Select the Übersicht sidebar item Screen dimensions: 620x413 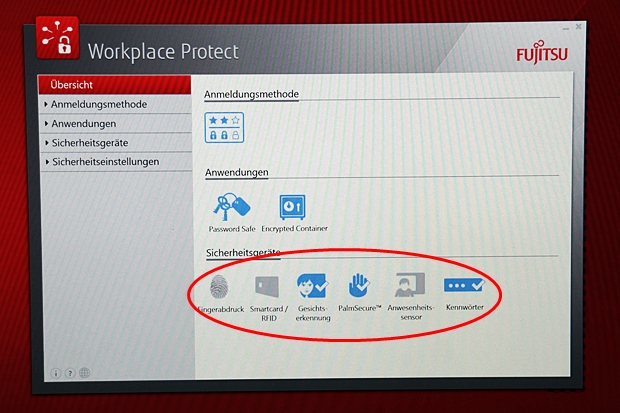tap(115, 85)
